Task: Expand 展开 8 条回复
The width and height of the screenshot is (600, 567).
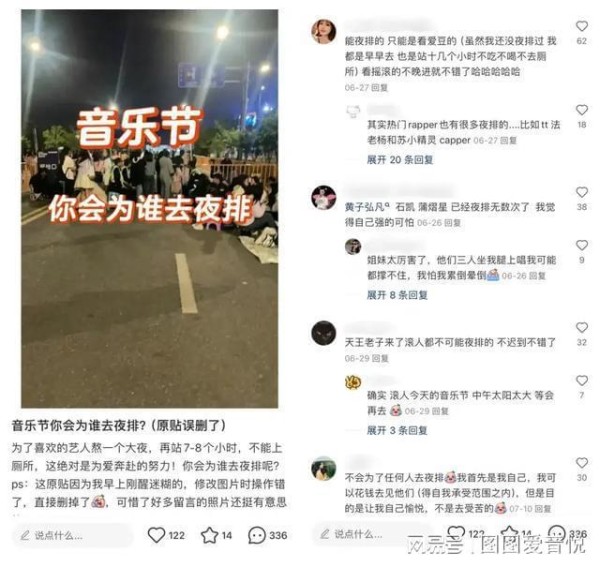Action: coord(397,295)
